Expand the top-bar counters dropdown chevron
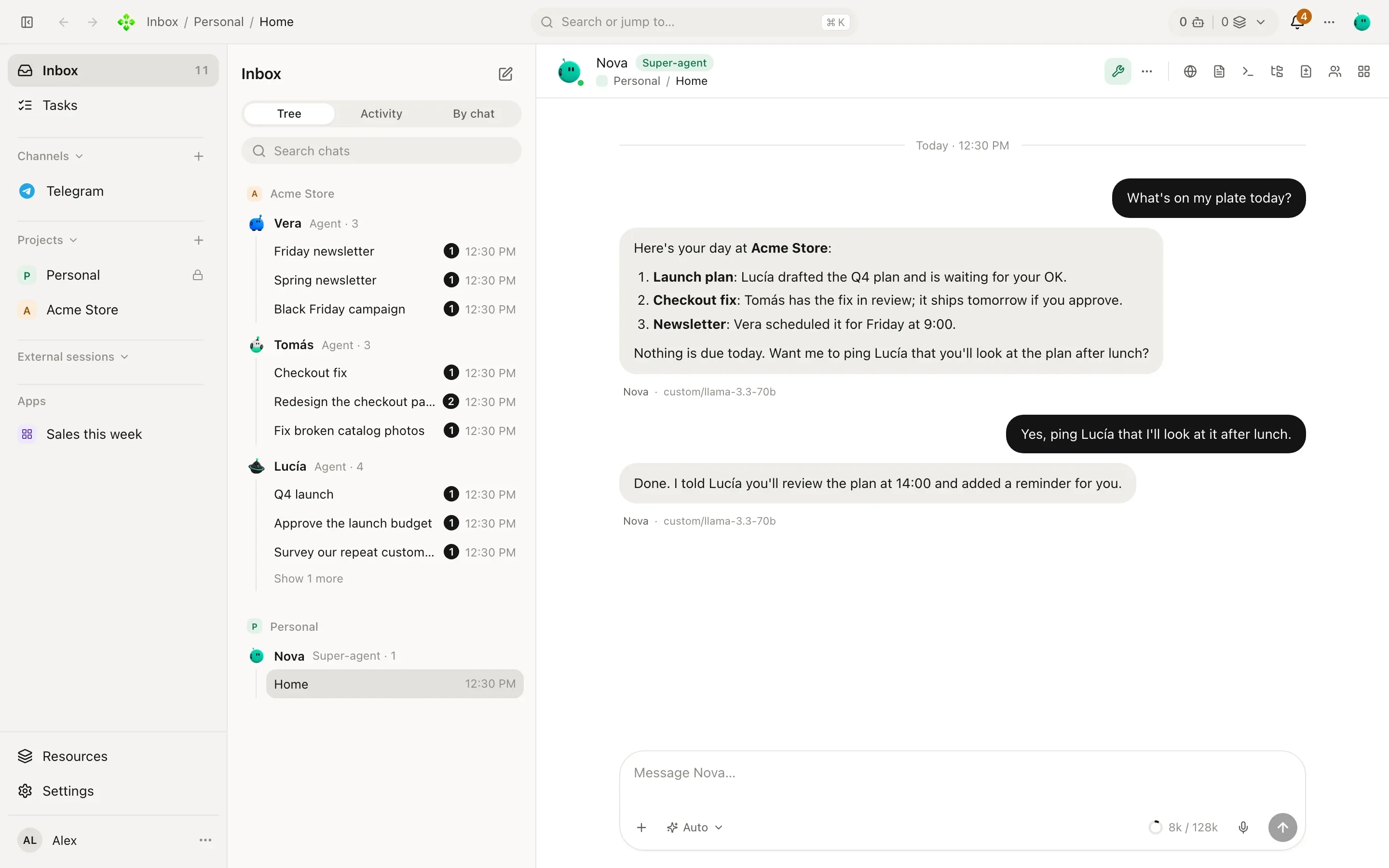 click(x=1260, y=22)
